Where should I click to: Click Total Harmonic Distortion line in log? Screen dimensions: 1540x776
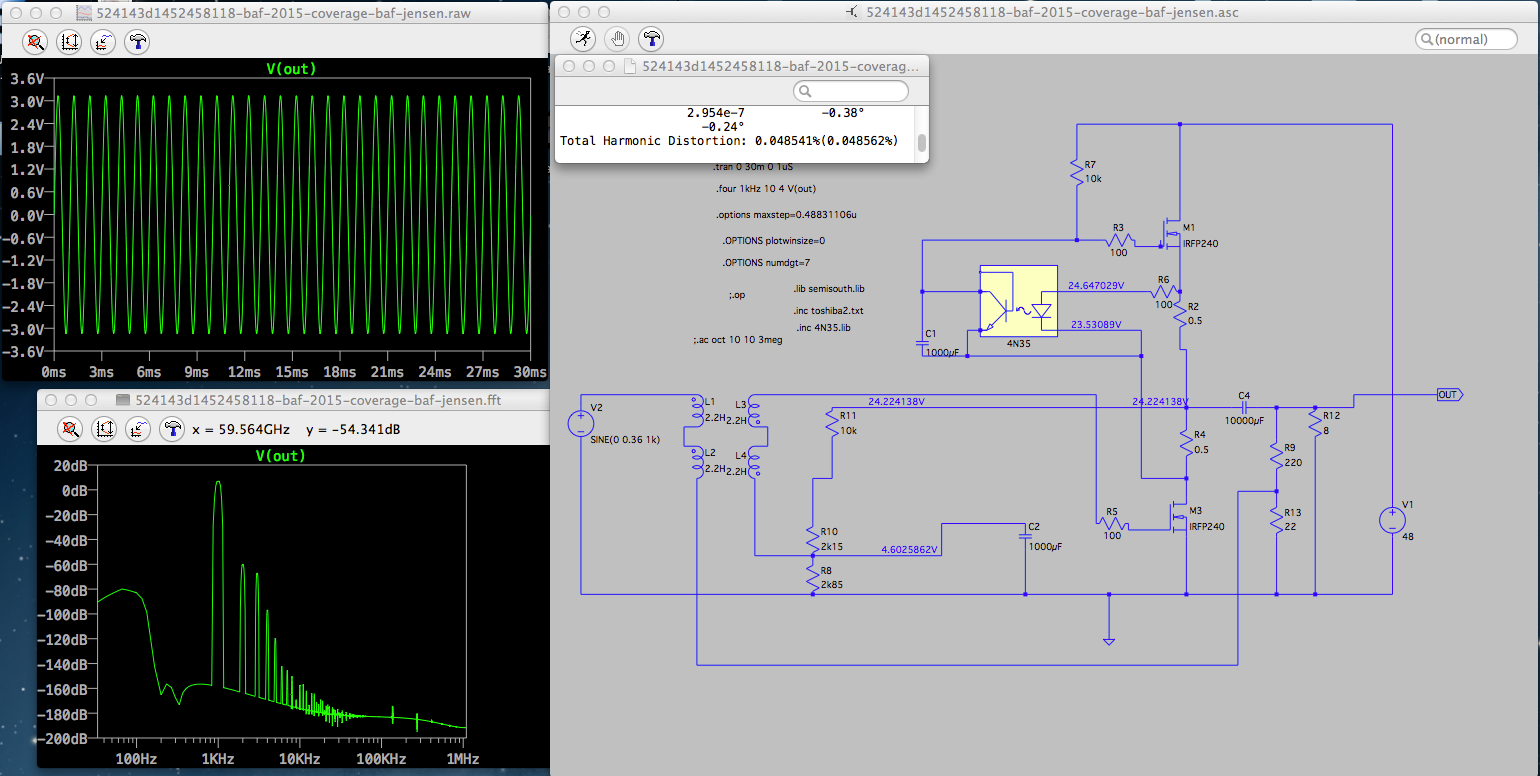729,141
